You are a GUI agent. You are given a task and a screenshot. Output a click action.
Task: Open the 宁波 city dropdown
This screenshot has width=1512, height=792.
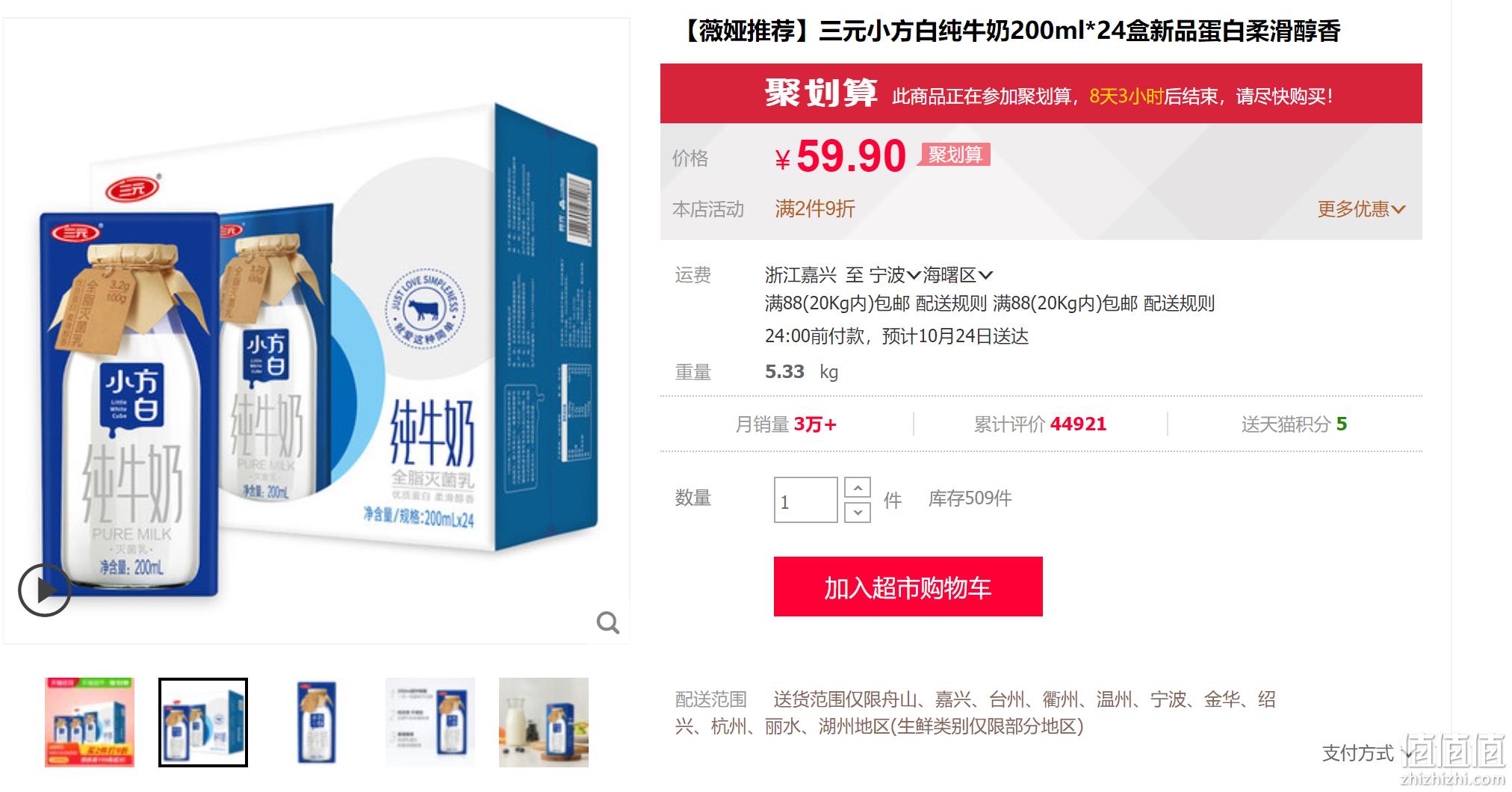[x=895, y=276]
